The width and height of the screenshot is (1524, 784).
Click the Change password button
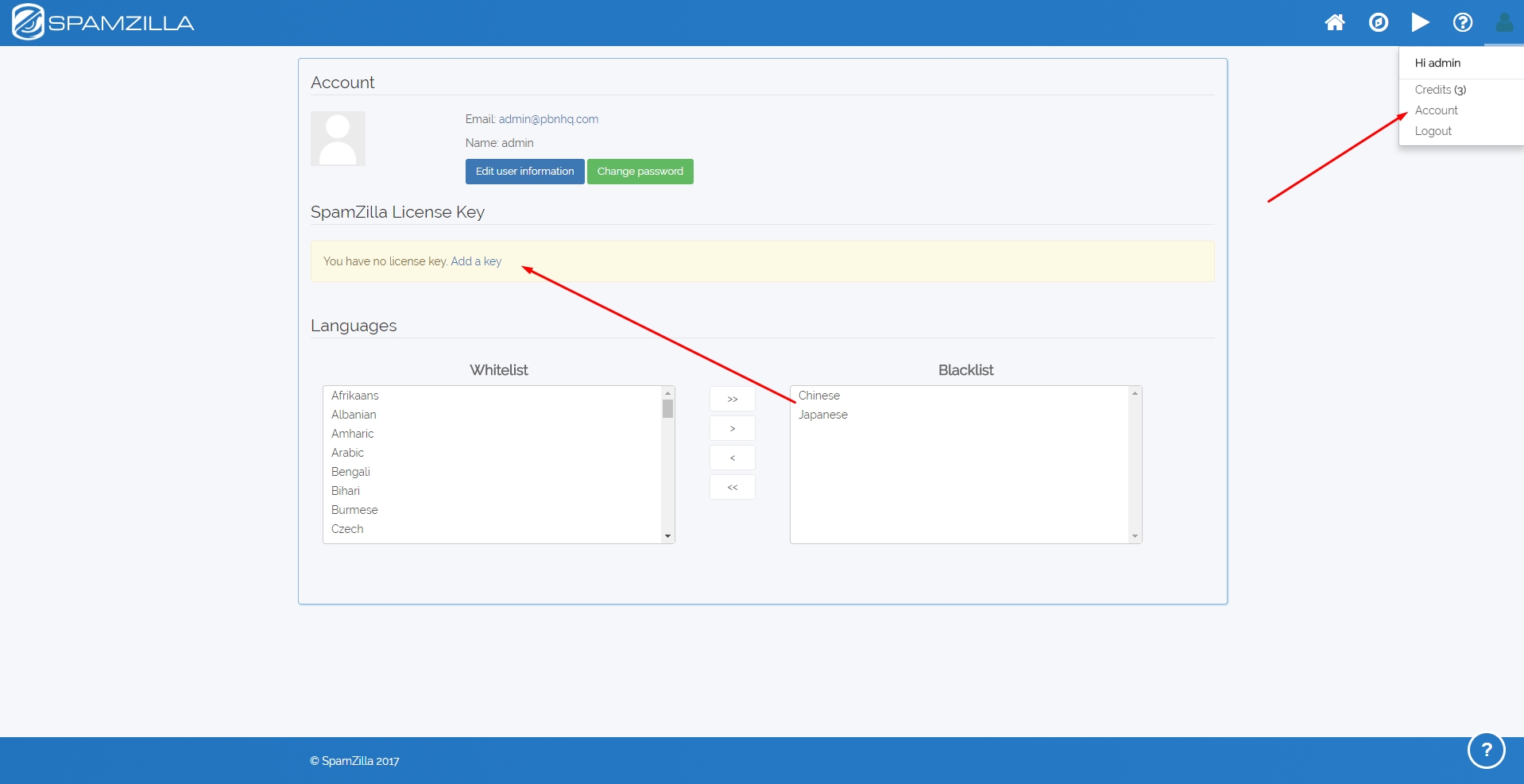click(640, 172)
